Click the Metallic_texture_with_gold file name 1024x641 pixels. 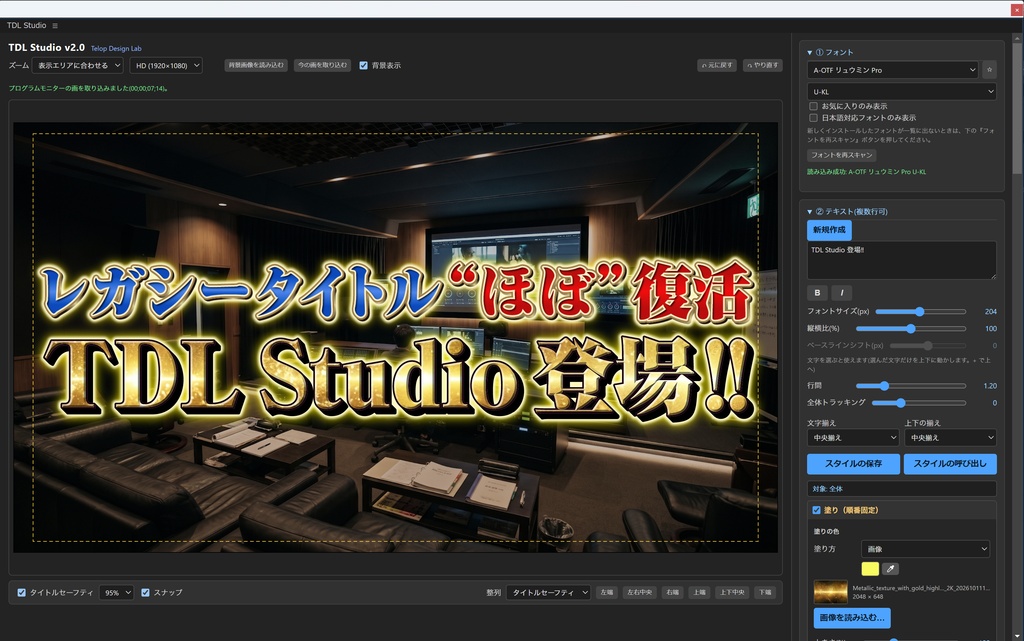[921, 587]
